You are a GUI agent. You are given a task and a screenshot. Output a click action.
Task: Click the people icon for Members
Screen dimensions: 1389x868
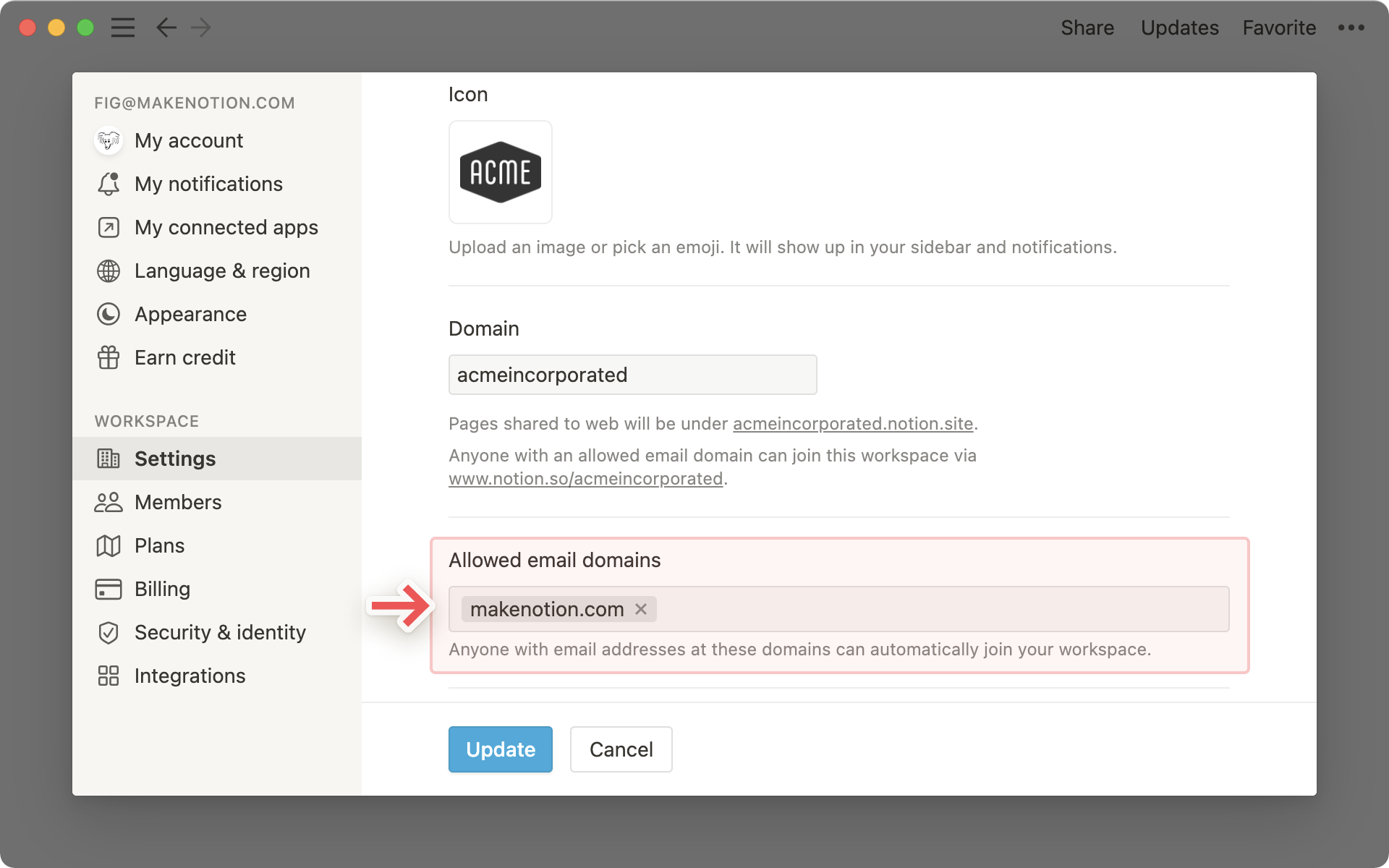(109, 502)
